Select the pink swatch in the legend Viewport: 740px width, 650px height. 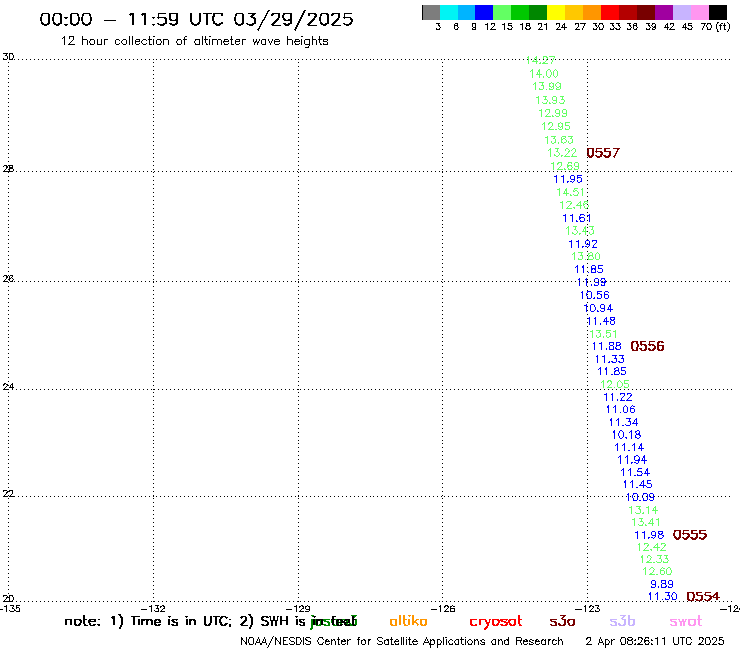click(x=700, y=12)
